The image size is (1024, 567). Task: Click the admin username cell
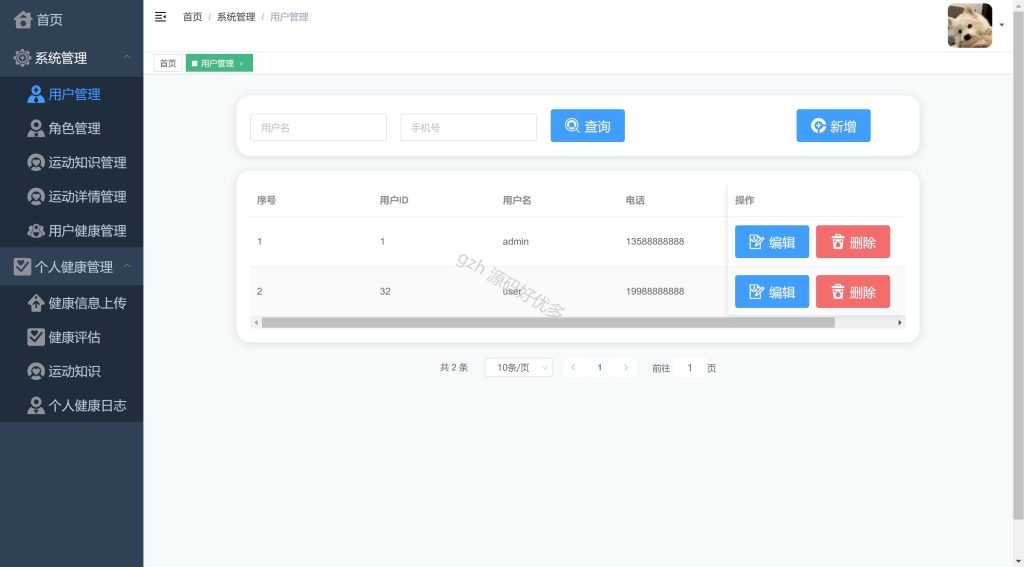515,242
